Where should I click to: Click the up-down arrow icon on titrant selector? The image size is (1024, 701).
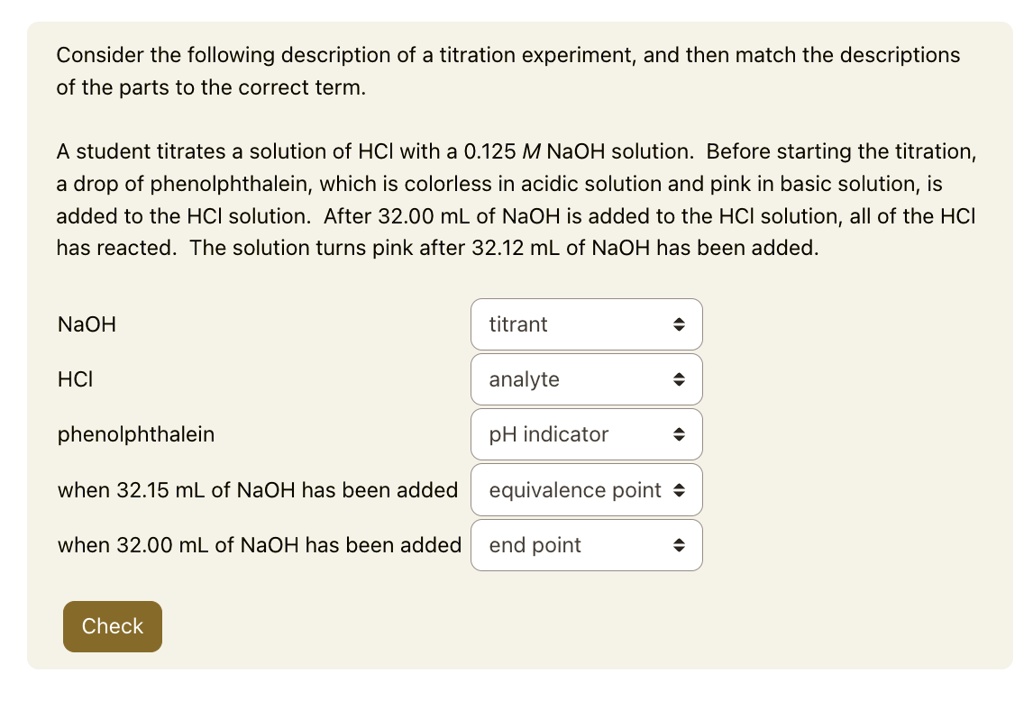click(680, 324)
